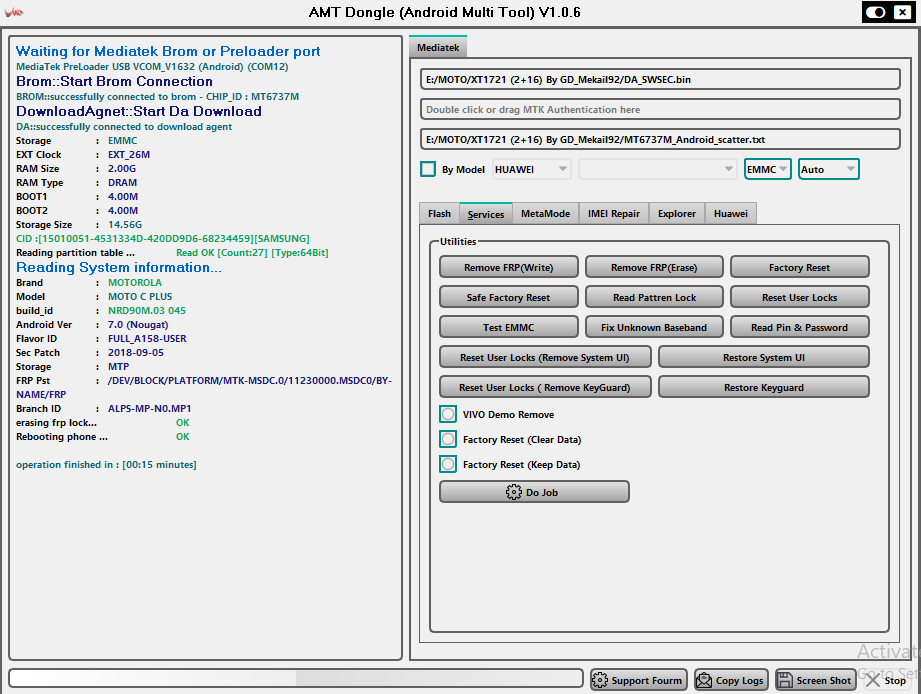The width and height of the screenshot is (921, 694).
Task: Click the NRD90M.03 045 build id value
Action: 147,311
